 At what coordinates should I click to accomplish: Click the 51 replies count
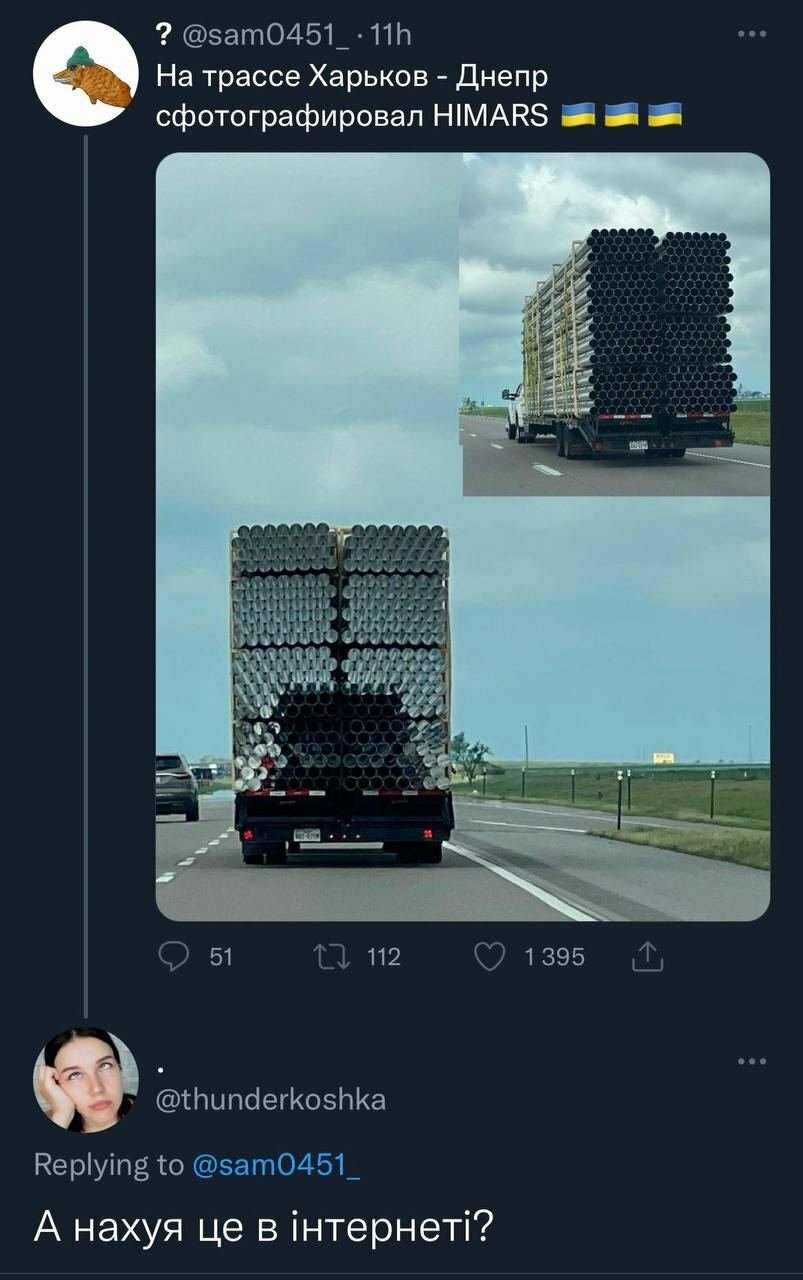tap(221, 957)
